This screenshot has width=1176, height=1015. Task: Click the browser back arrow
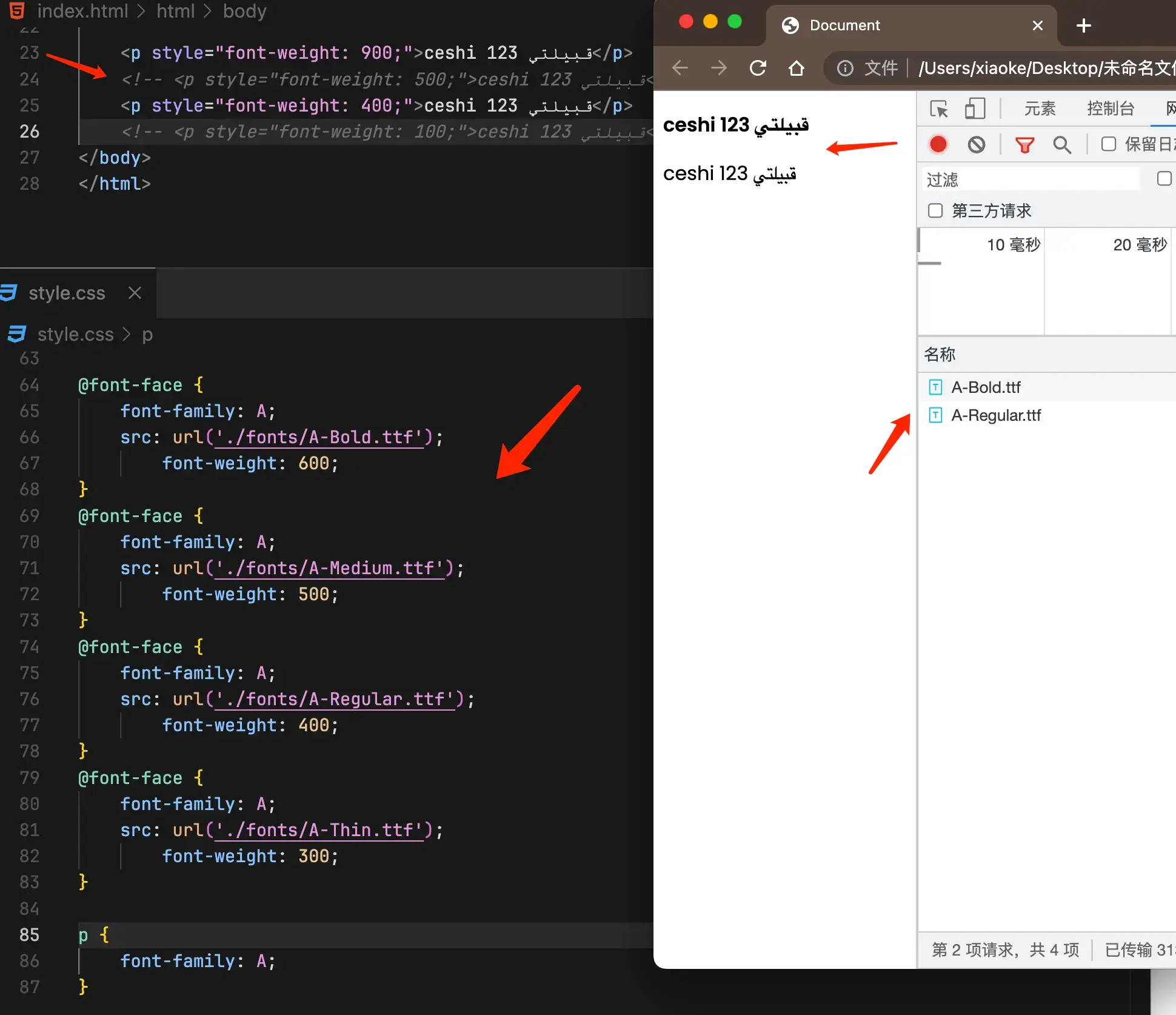point(680,68)
